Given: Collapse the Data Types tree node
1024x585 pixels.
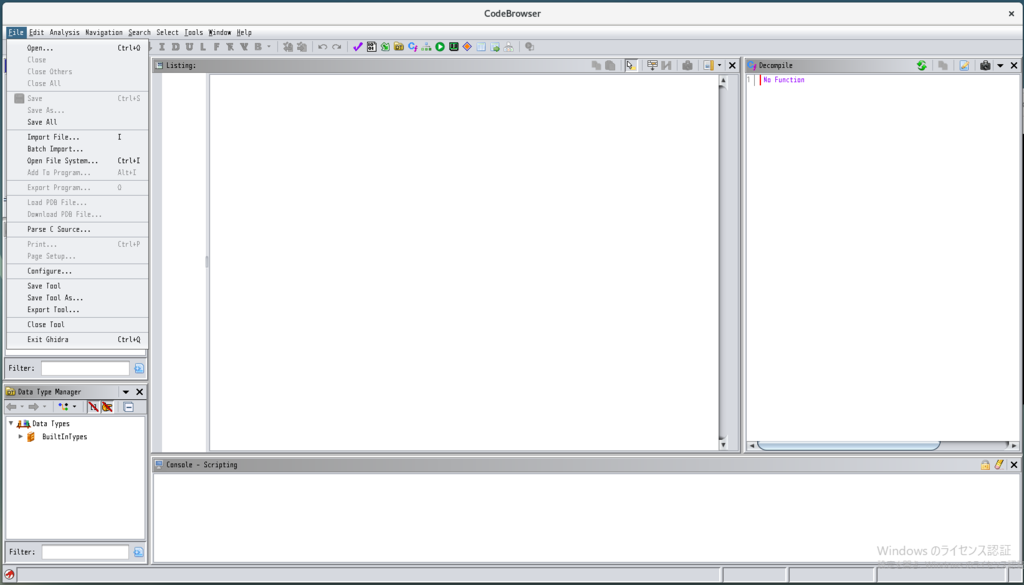Looking at the screenshot, I should 11,423.
